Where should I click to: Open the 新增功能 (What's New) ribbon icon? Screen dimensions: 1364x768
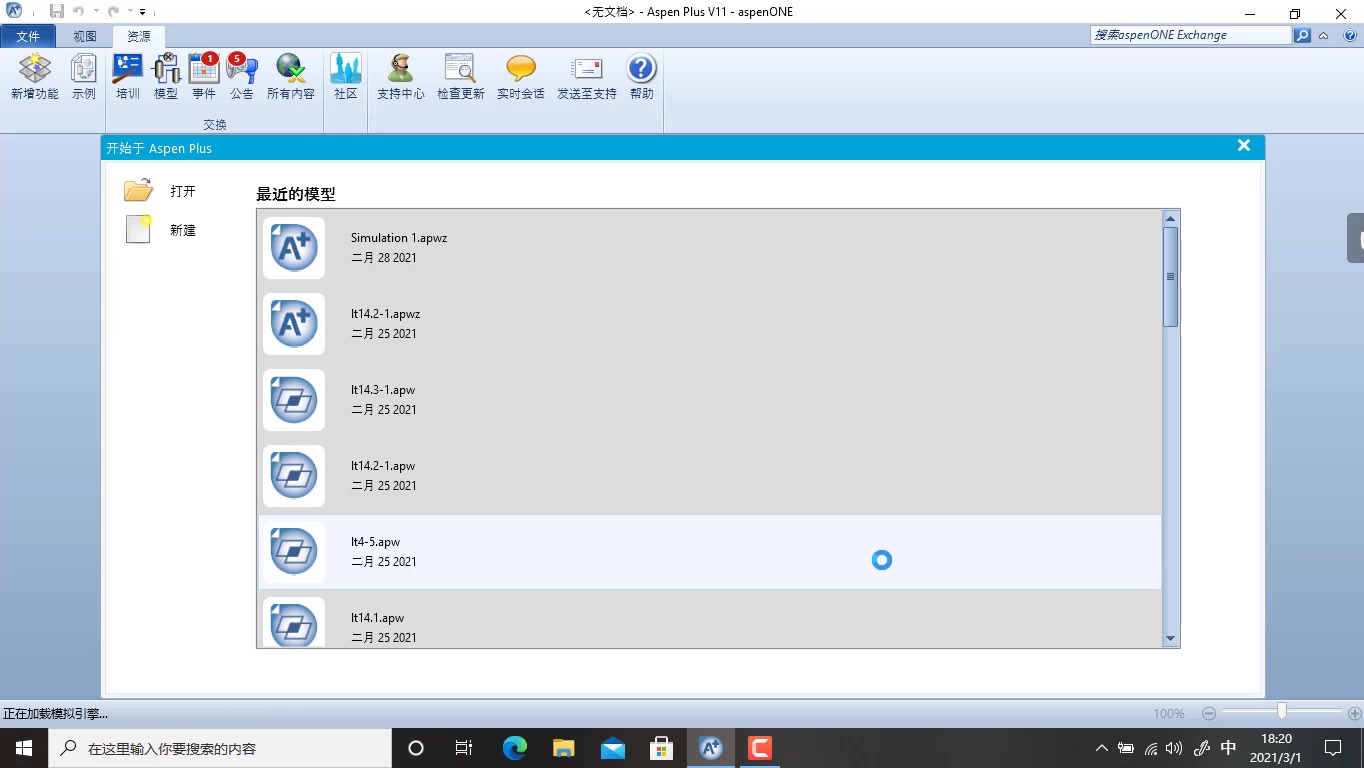35,77
